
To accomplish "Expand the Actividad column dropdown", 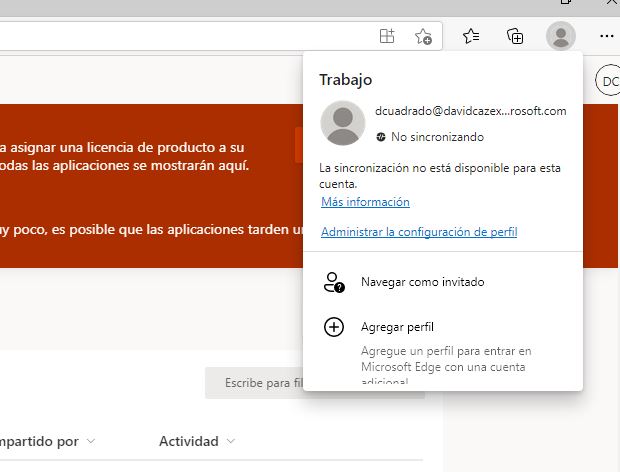I will coord(231,441).
